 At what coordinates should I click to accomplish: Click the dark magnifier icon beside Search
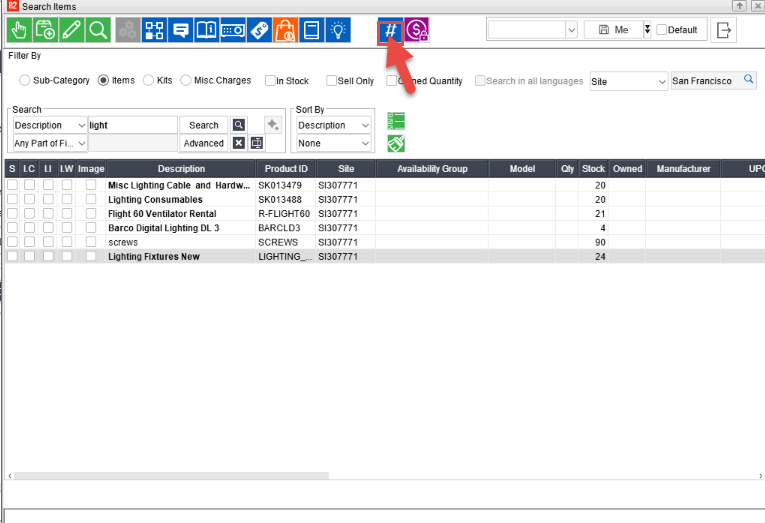(x=239, y=125)
